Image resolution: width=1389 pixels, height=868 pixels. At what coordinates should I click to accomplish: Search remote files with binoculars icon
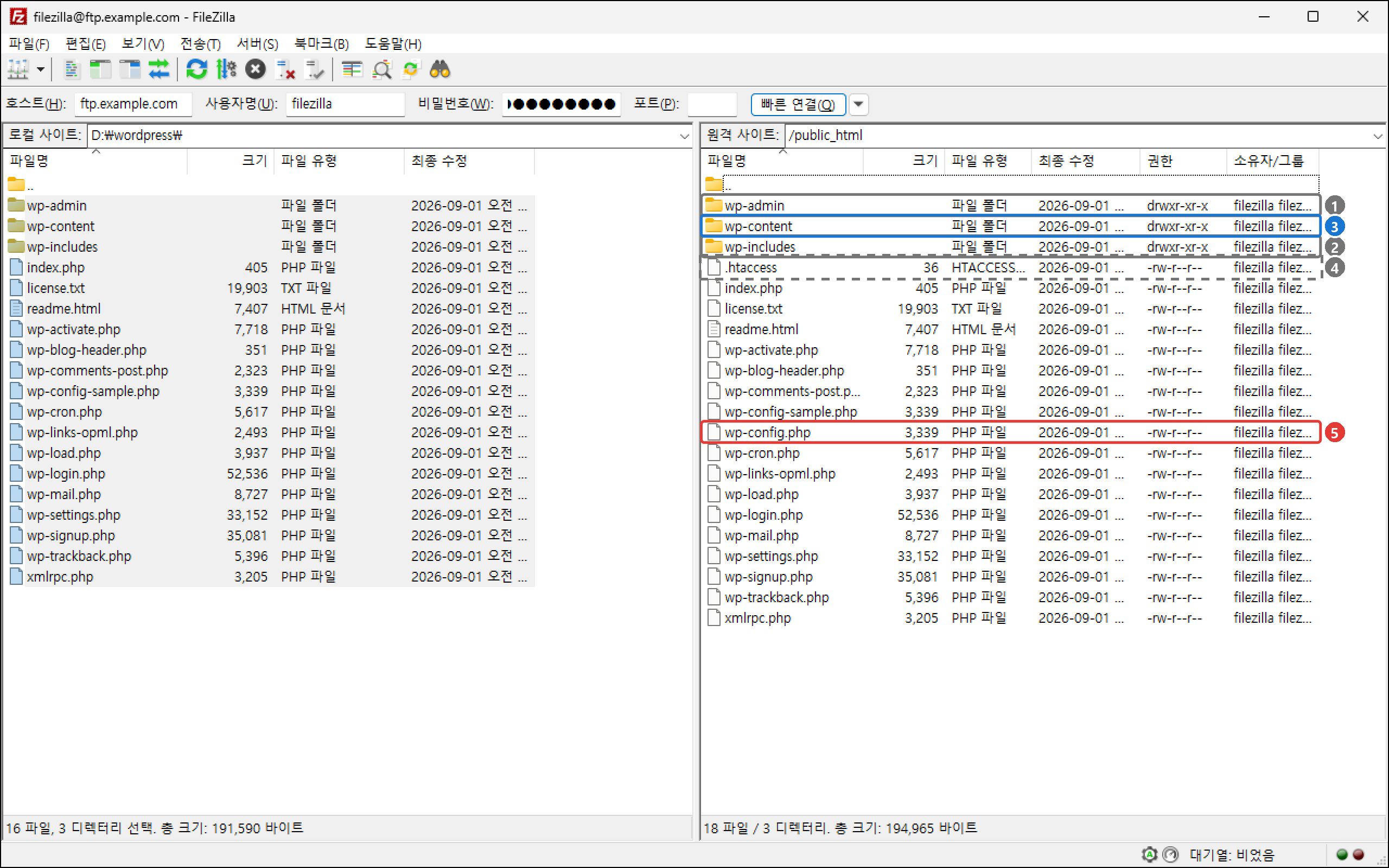click(440, 69)
